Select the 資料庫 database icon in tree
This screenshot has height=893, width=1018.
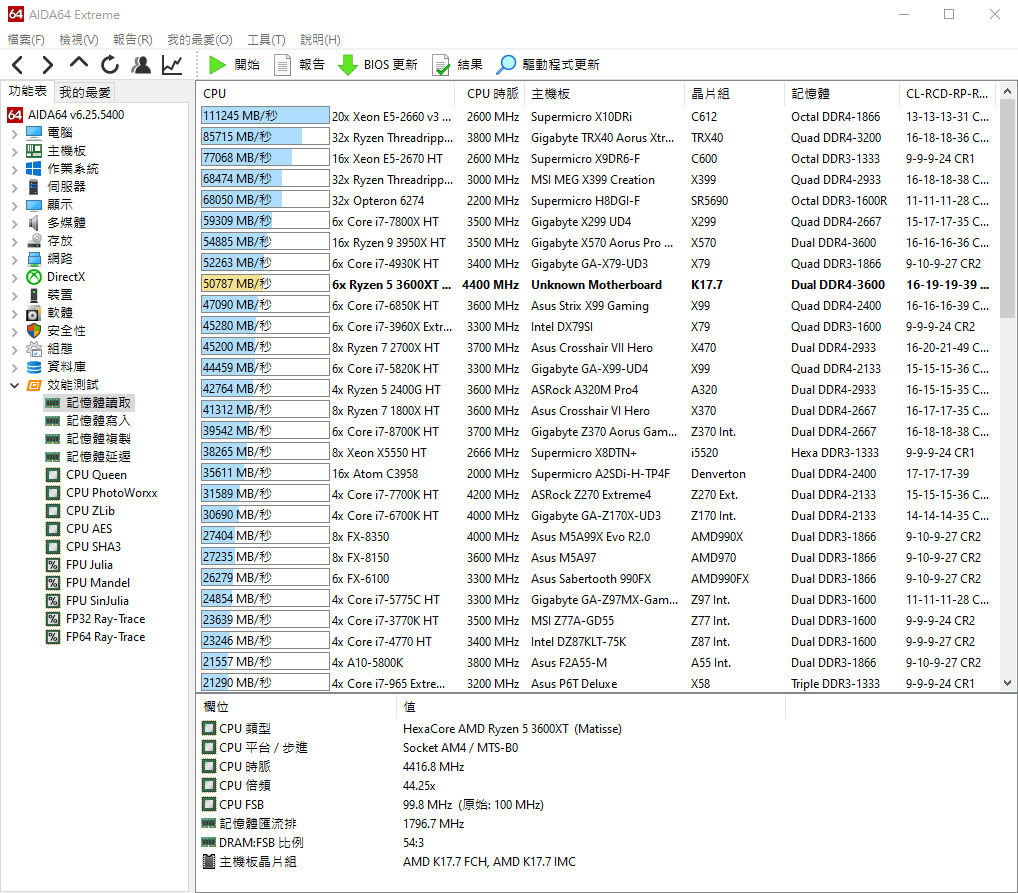point(34,367)
